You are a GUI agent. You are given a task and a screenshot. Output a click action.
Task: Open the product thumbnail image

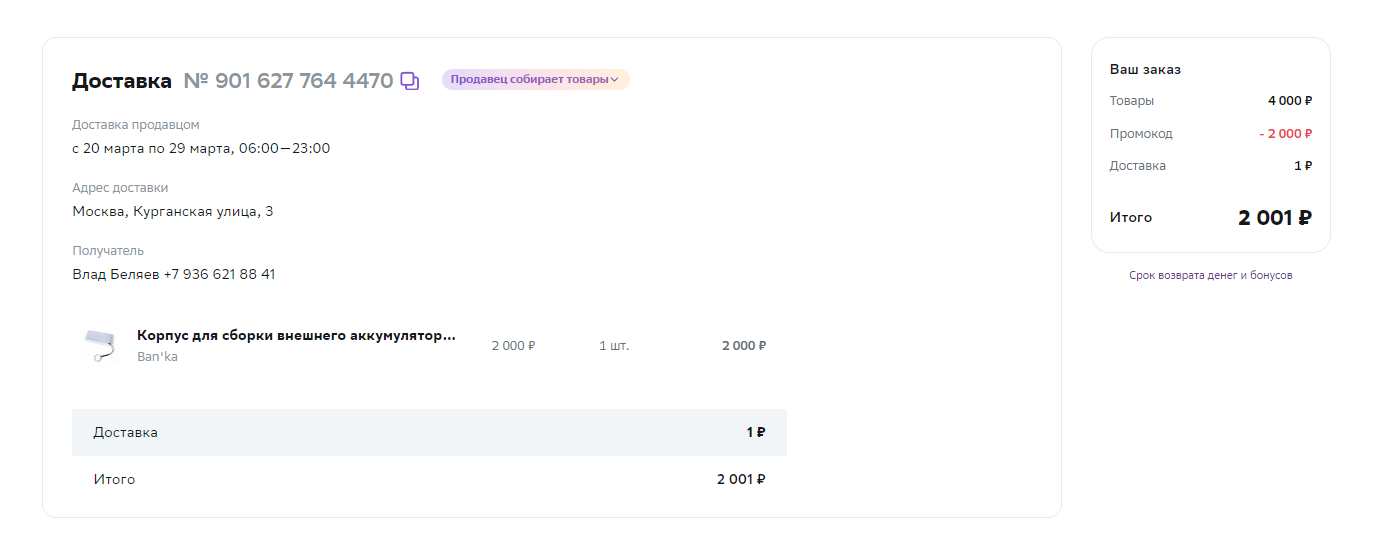100,345
